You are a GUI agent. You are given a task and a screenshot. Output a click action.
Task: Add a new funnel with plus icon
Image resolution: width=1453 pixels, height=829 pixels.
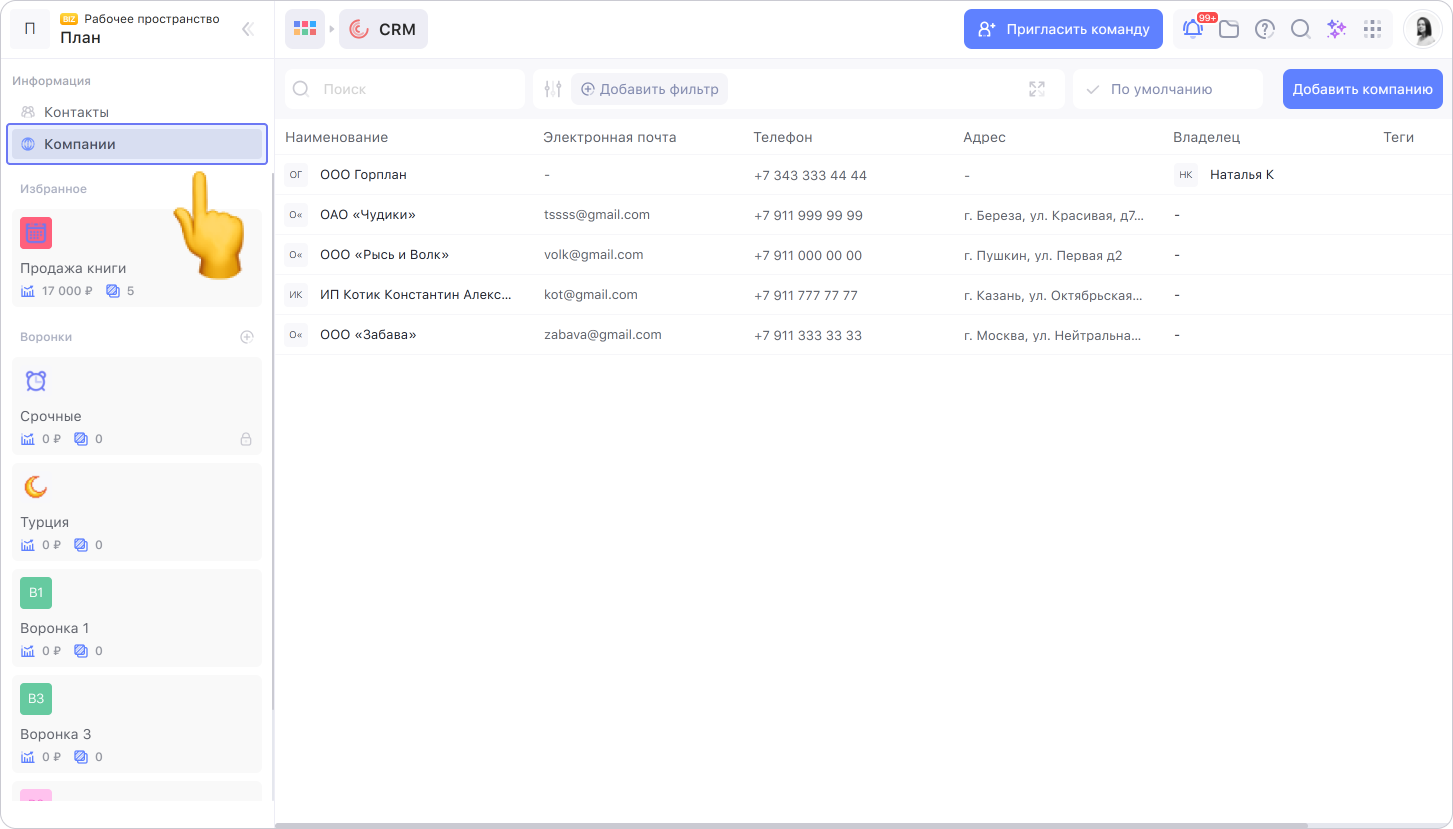tap(247, 337)
